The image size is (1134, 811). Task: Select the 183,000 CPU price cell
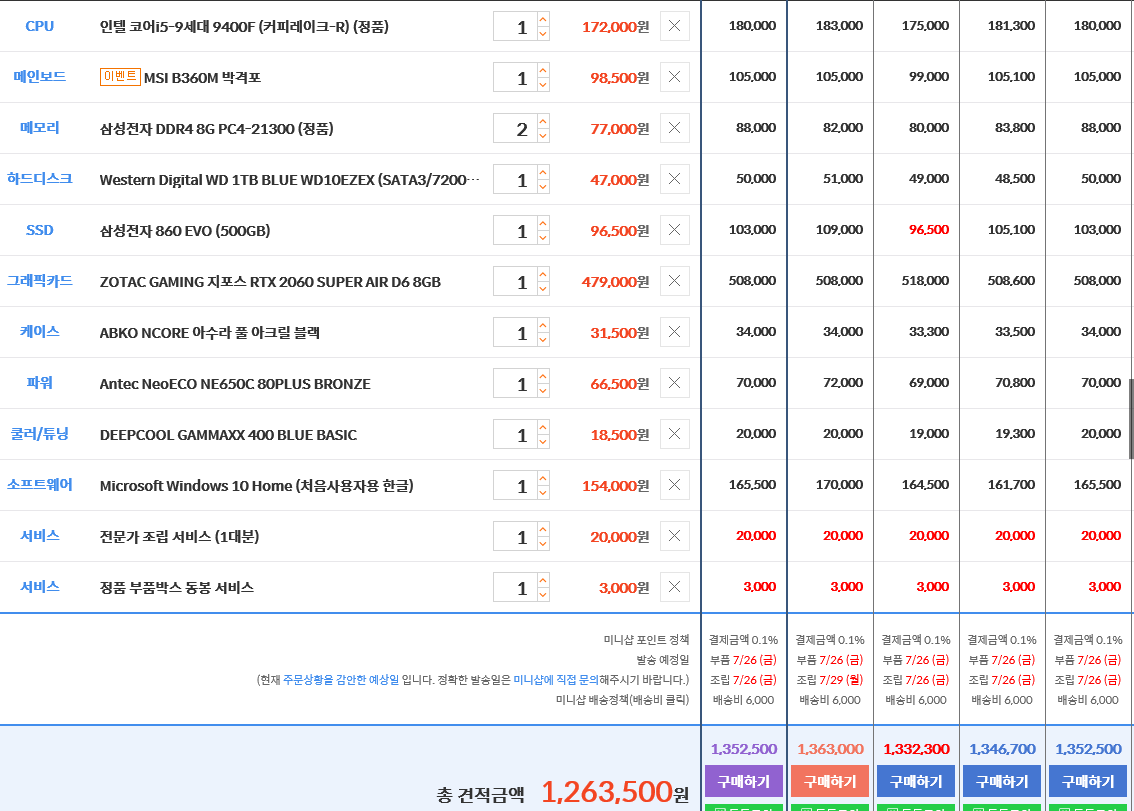point(839,26)
